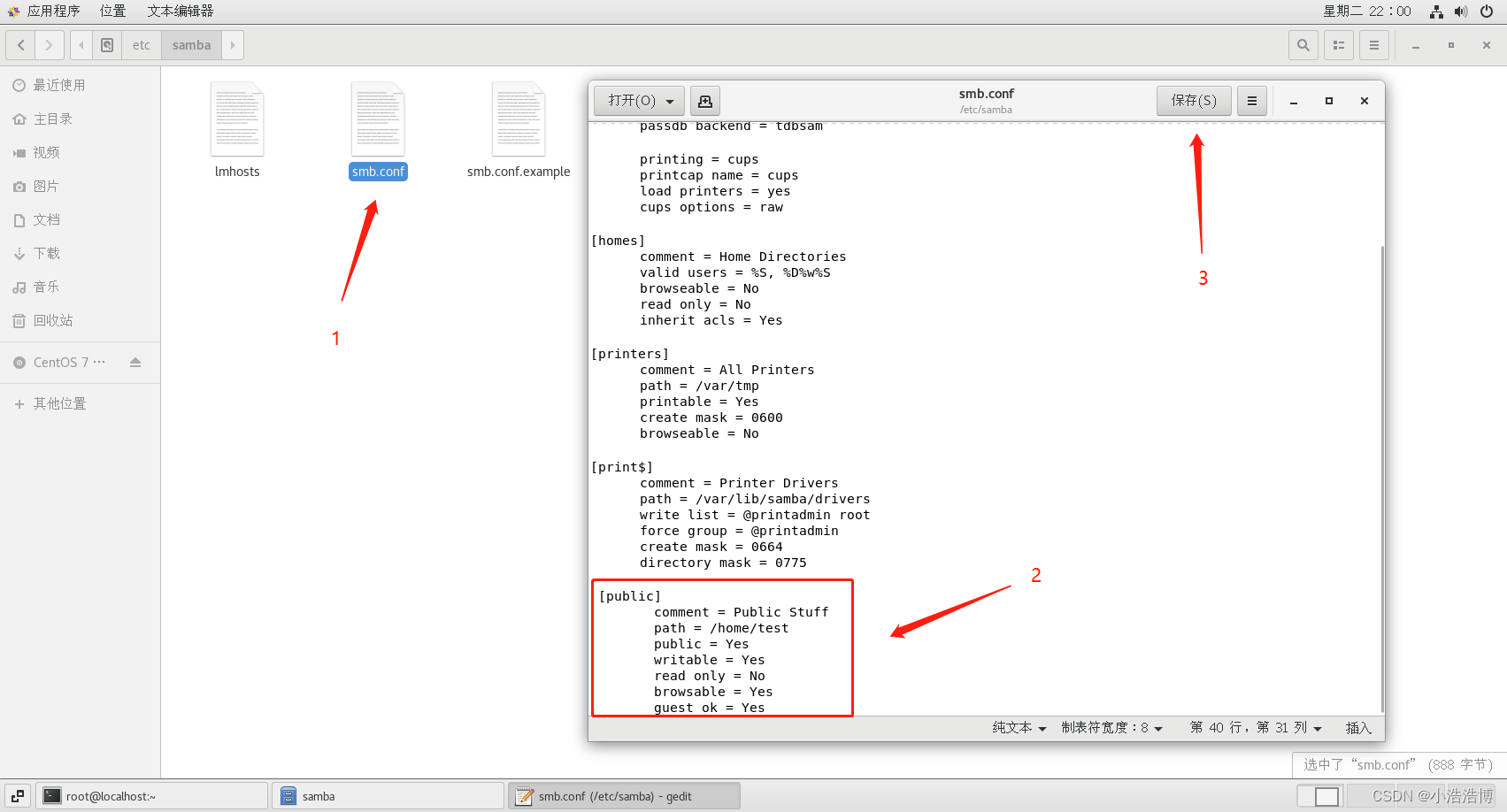
Task: Go back in file manager
Action: (21, 45)
